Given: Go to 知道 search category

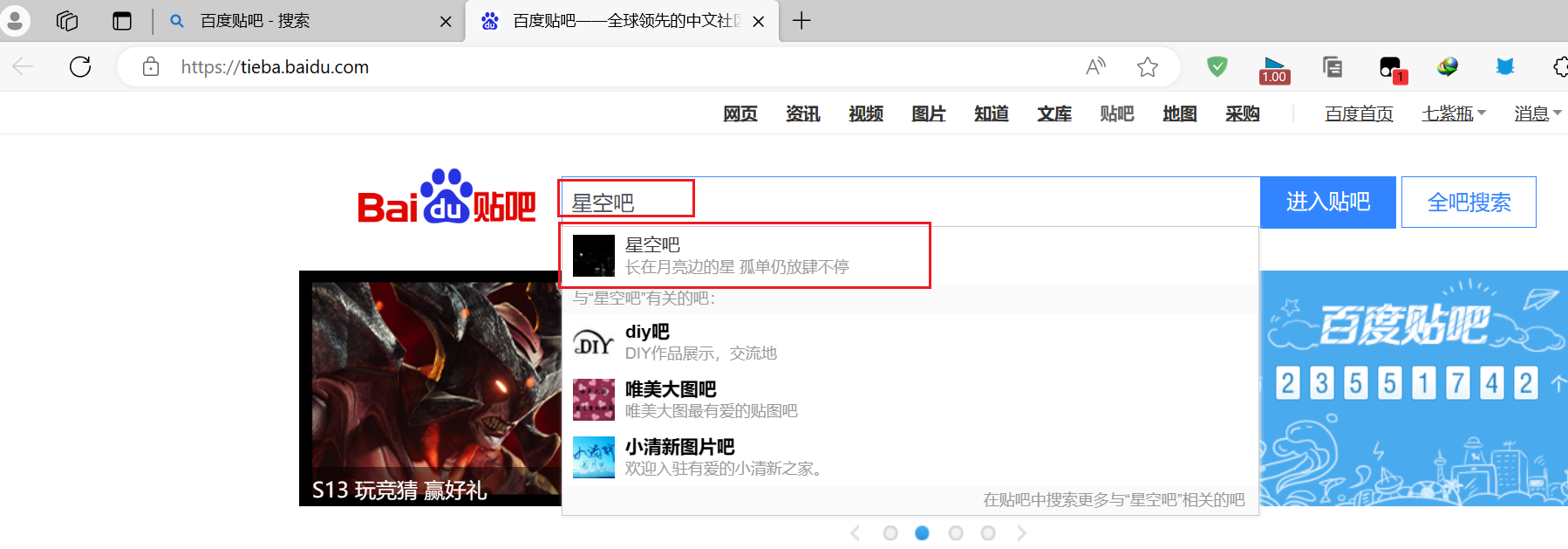Looking at the screenshot, I should [992, 113].
